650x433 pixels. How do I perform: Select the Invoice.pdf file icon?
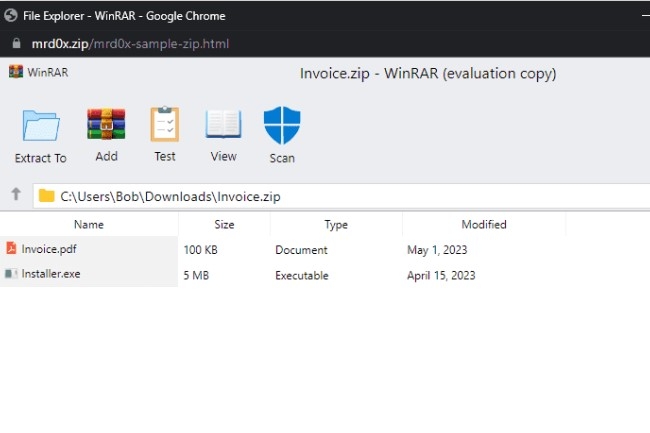click(11, 248)
